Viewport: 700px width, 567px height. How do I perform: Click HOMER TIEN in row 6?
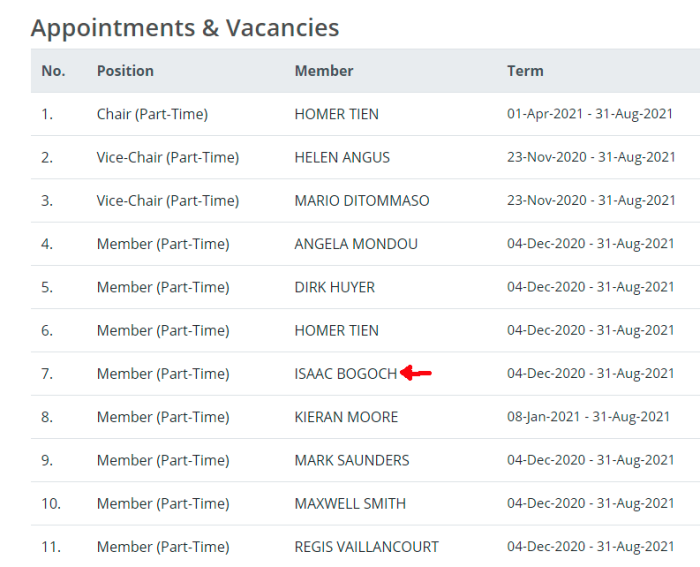tap(337, 331)
